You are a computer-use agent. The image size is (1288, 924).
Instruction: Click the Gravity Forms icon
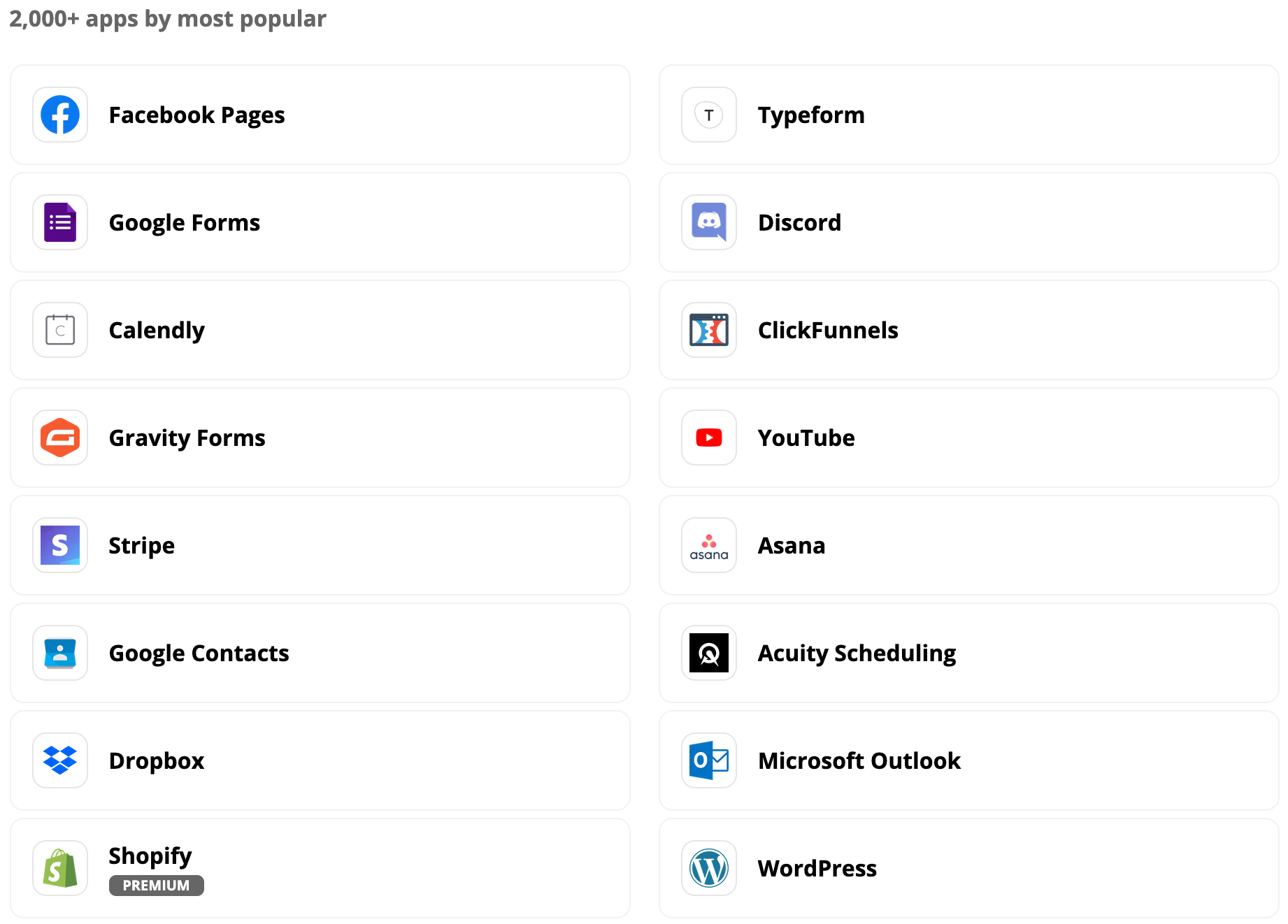pyautogui.click(x=59, y=438)
